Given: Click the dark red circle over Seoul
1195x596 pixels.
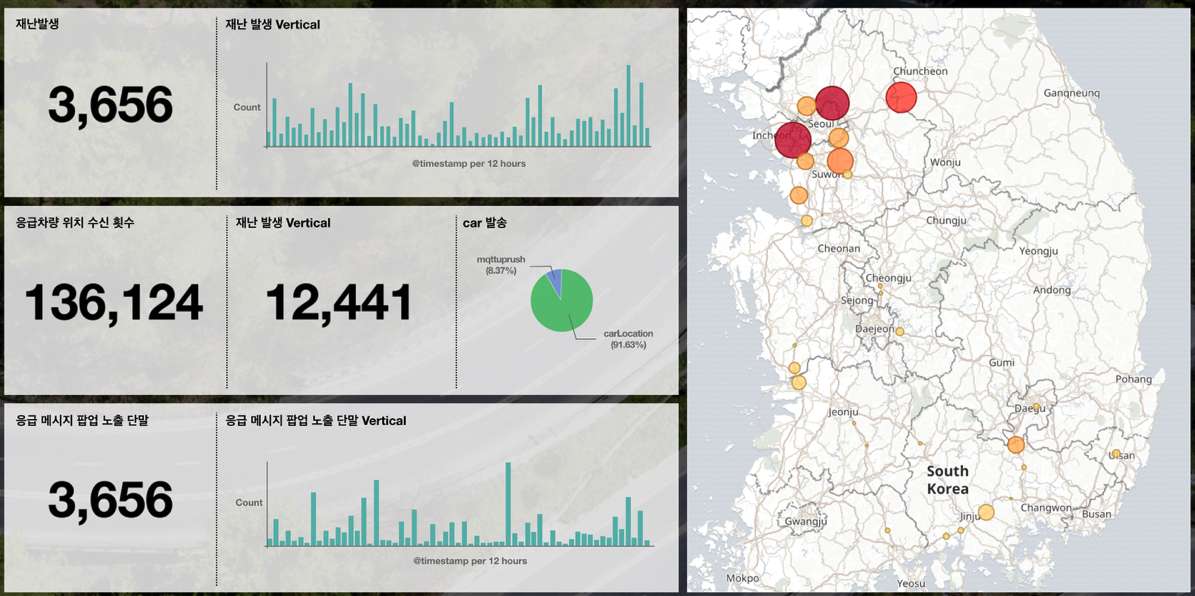Looking at the screenshot, I should pos(832,103).
